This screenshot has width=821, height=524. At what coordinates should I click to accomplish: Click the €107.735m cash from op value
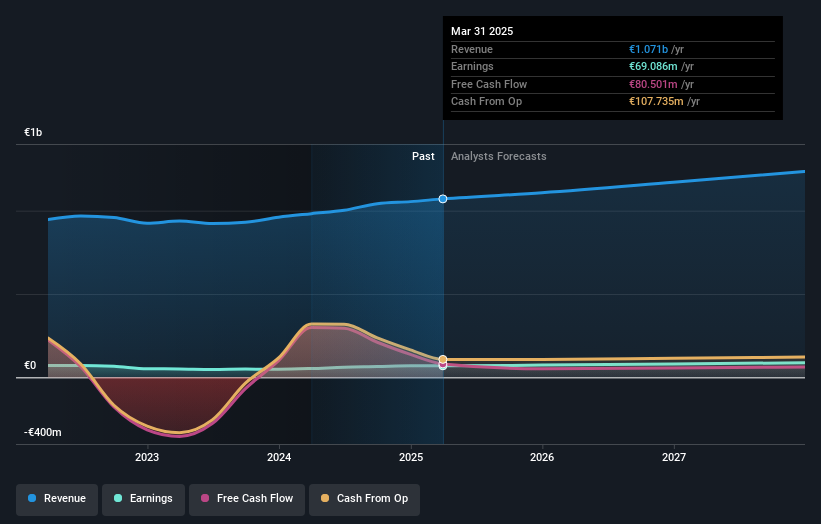656,102
